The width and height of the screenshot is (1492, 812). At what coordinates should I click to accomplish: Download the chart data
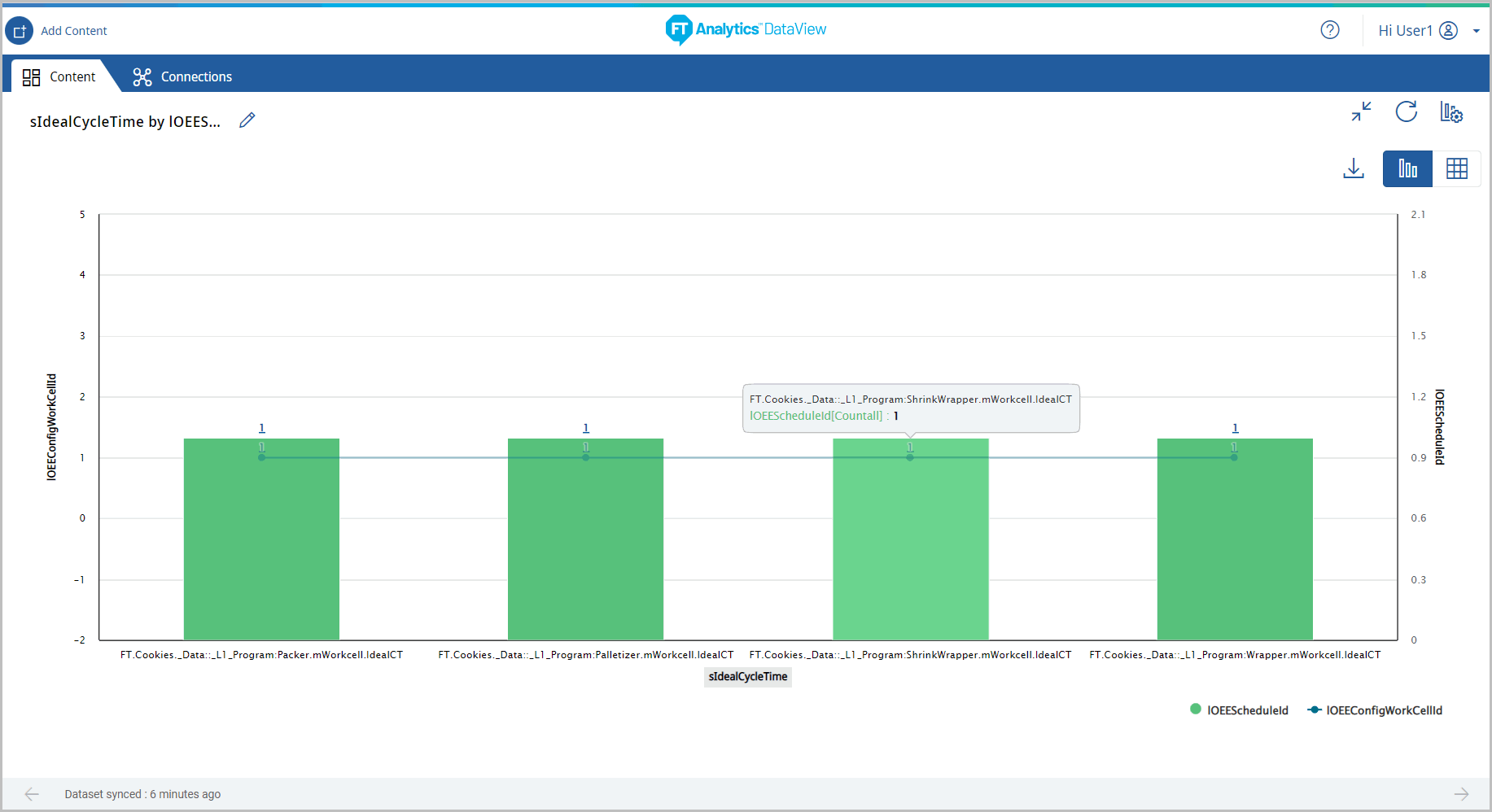pyautogui.click(x=1353, y=168)
